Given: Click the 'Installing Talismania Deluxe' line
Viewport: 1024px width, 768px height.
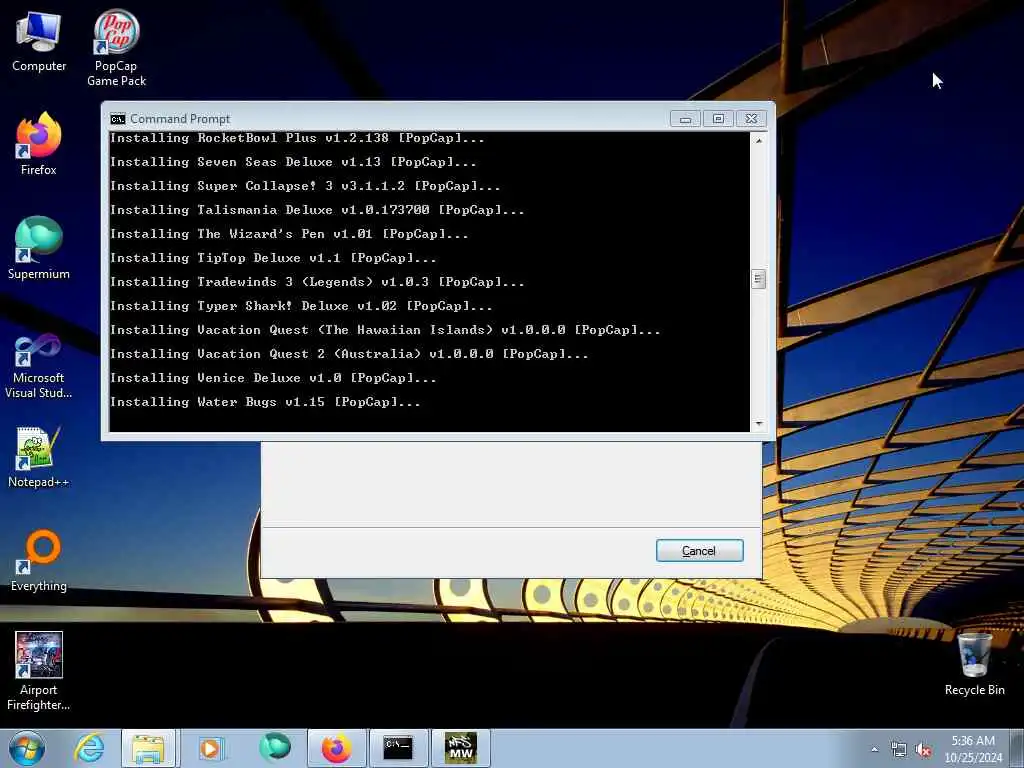Looking at the screenshot, I should click(317, 210).
